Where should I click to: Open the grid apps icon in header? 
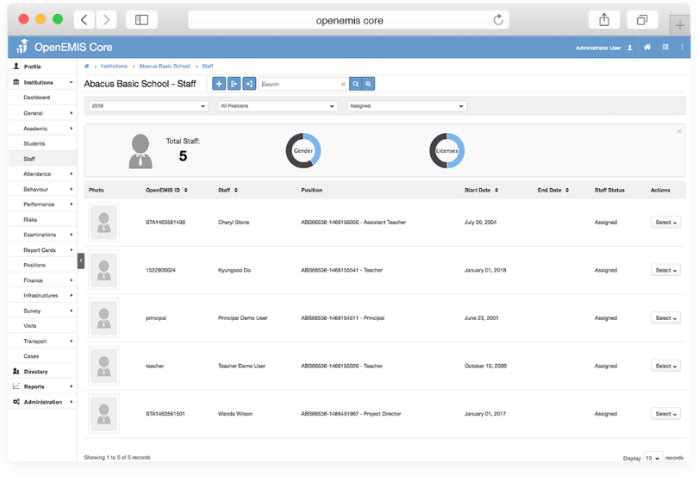pos(665,47)
